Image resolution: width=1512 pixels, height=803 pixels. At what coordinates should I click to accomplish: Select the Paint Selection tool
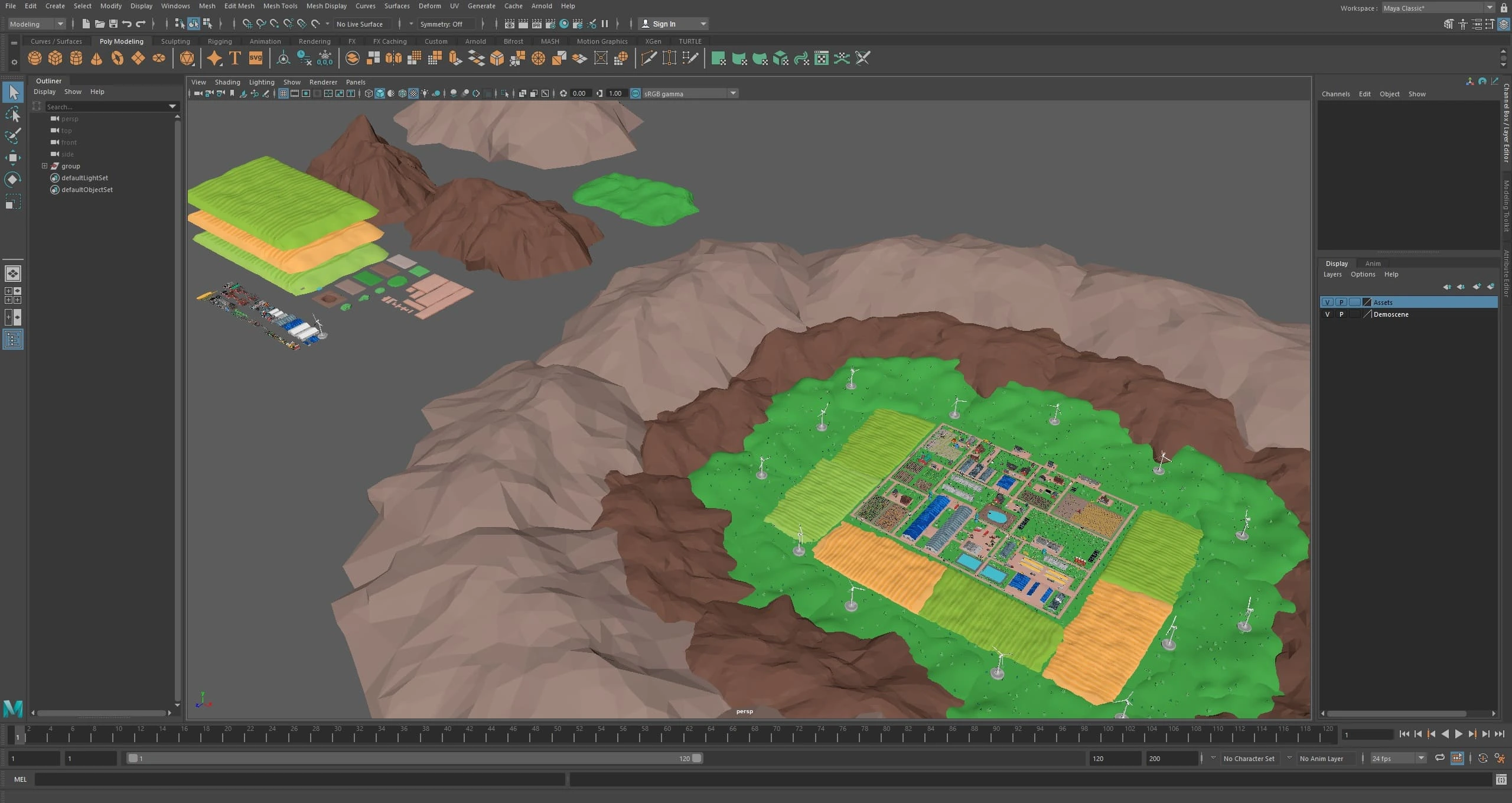click(x=12, y=136)
